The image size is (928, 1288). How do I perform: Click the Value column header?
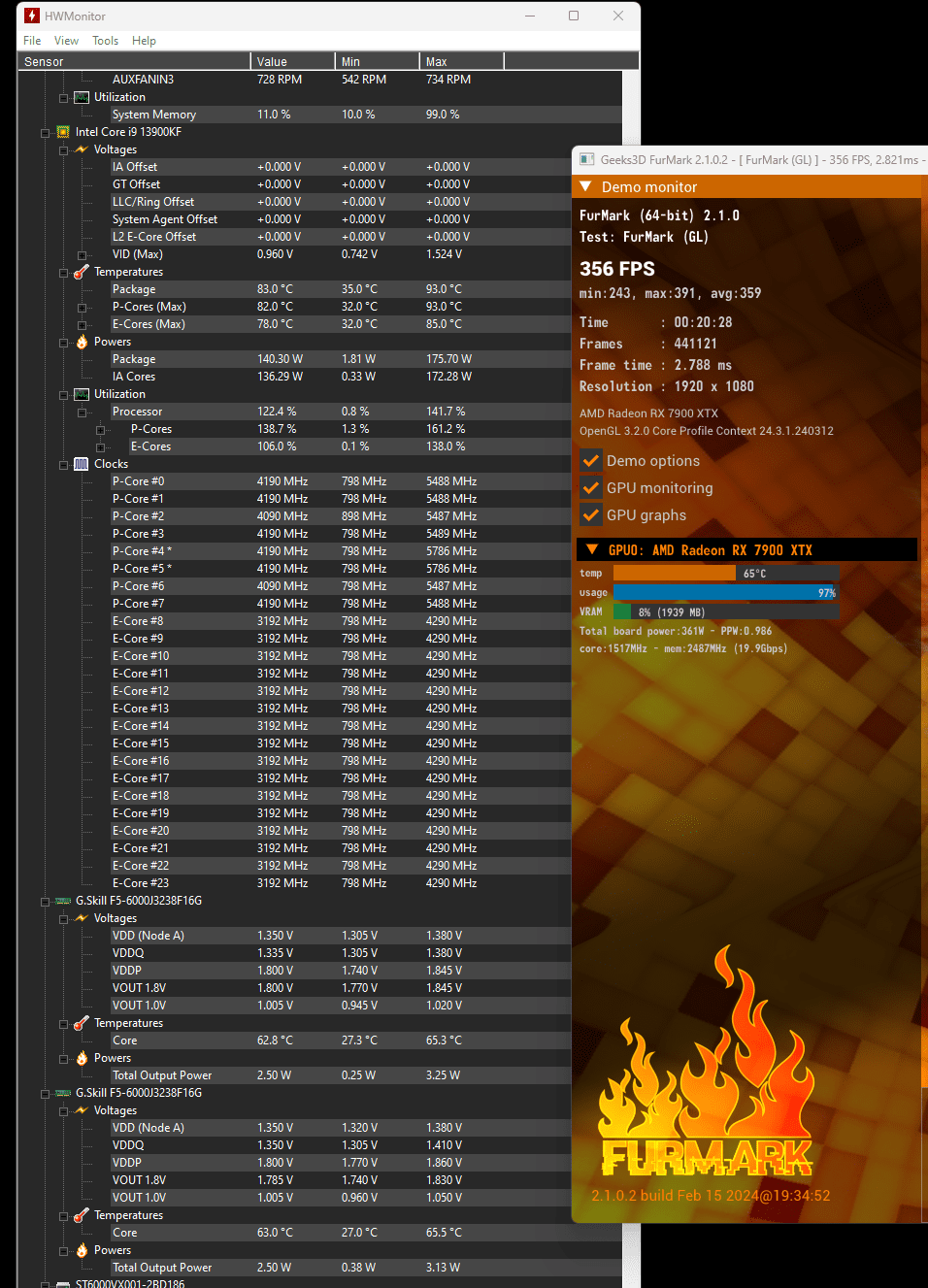click(292, 61)
